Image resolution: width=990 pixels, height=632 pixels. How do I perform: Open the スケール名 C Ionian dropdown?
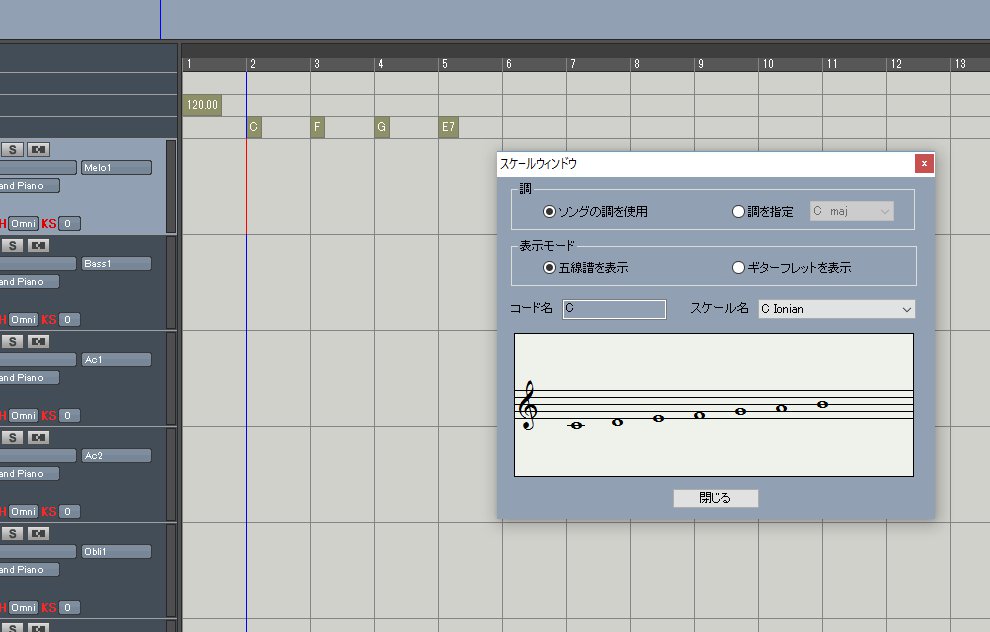click(836, 310)
